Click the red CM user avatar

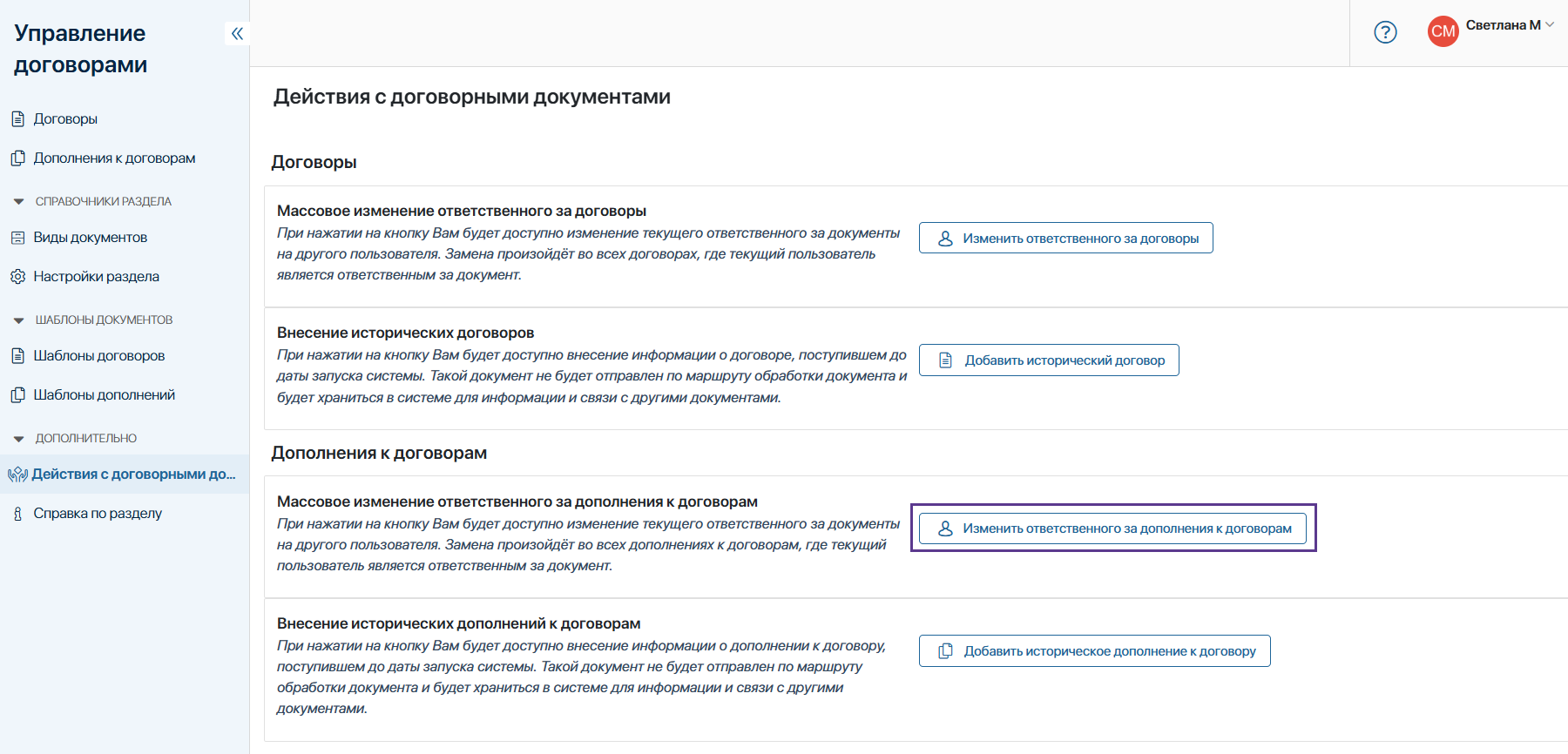pyautogui.click(x=1443, y=31)
